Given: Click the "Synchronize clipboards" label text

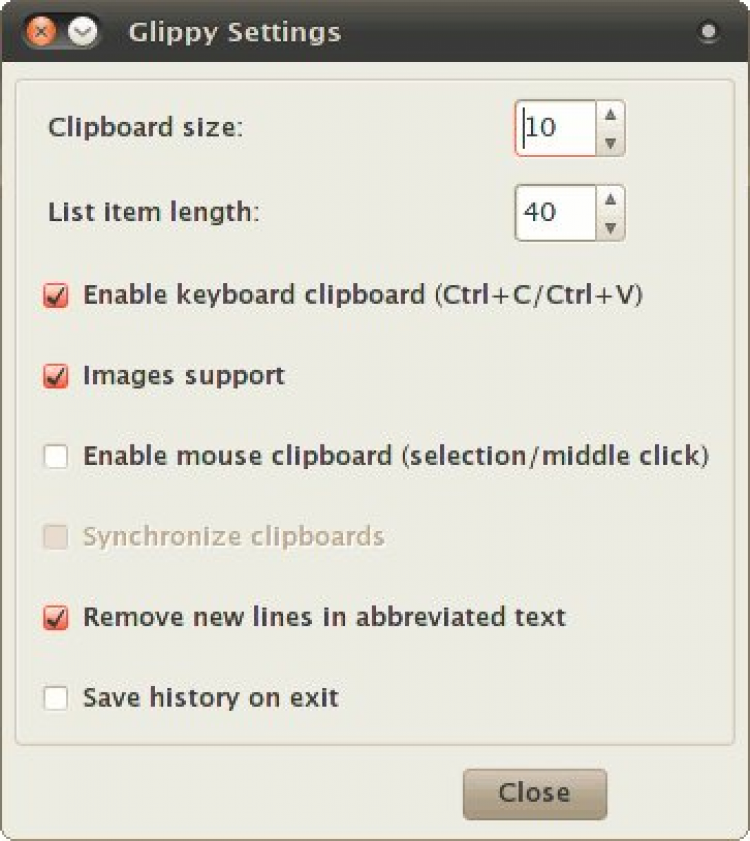Looking at the screenshot, I should tap(233, 537).
